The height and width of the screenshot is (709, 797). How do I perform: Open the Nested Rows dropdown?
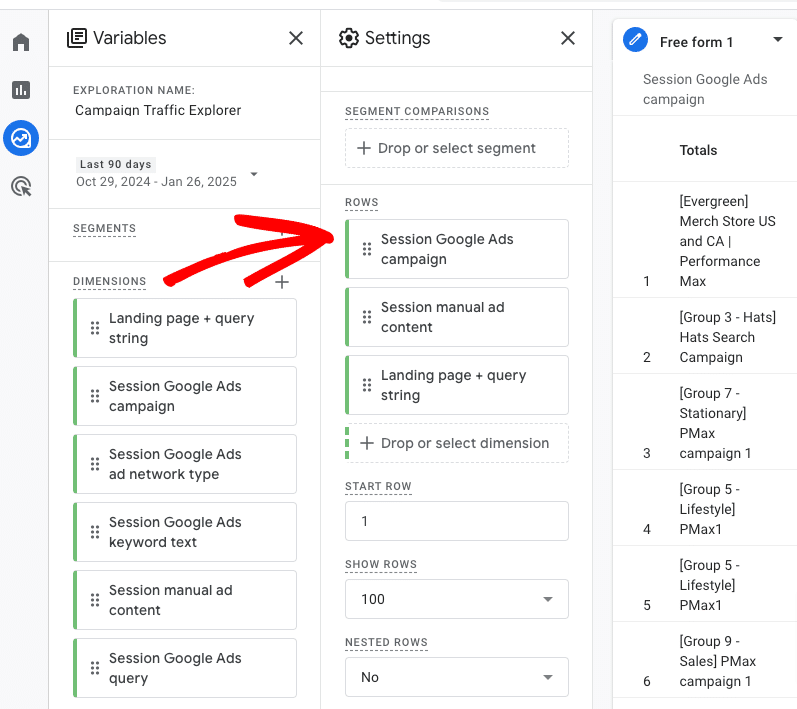pos(456,677)
